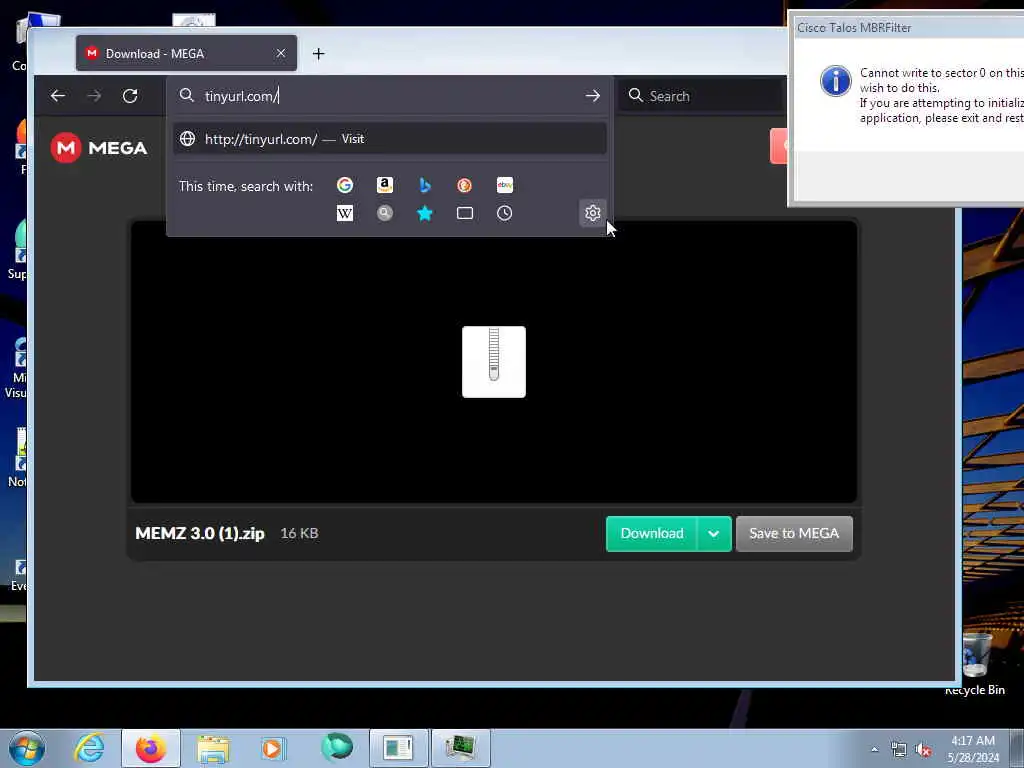Viewport: 1024px width, 768px height.
Task: Open the system monitor taskbar icon
Action: click(x=460, y=748)
